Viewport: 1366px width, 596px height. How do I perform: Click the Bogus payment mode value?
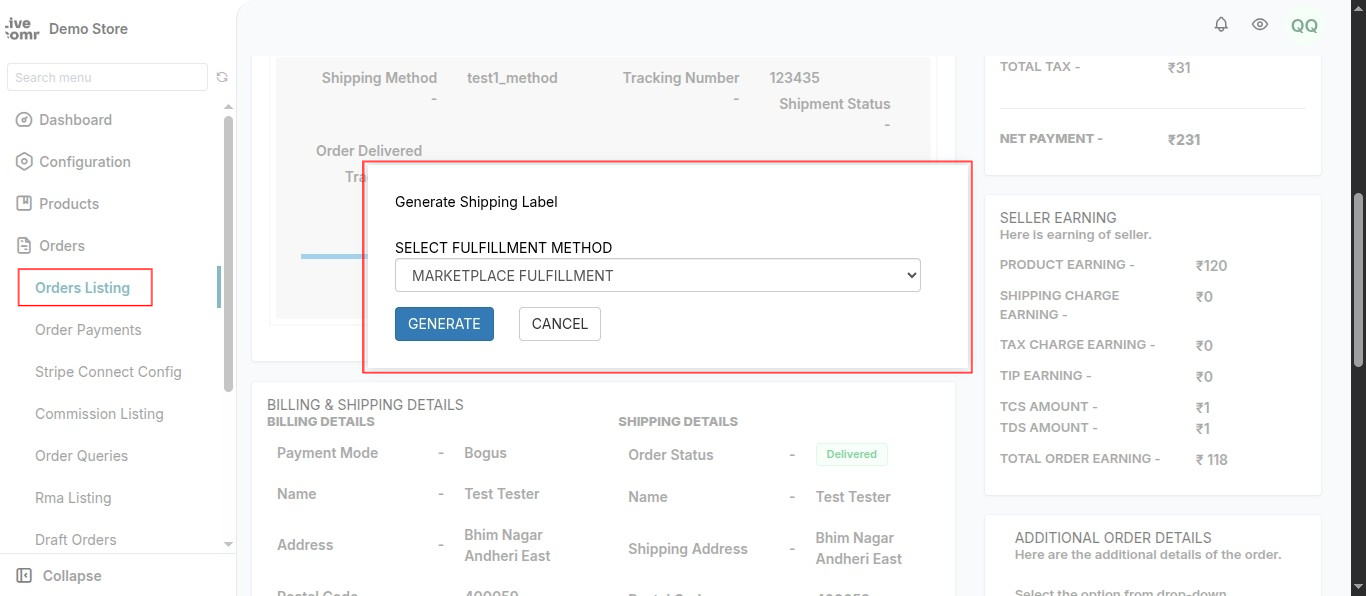[x=485, y=453]
